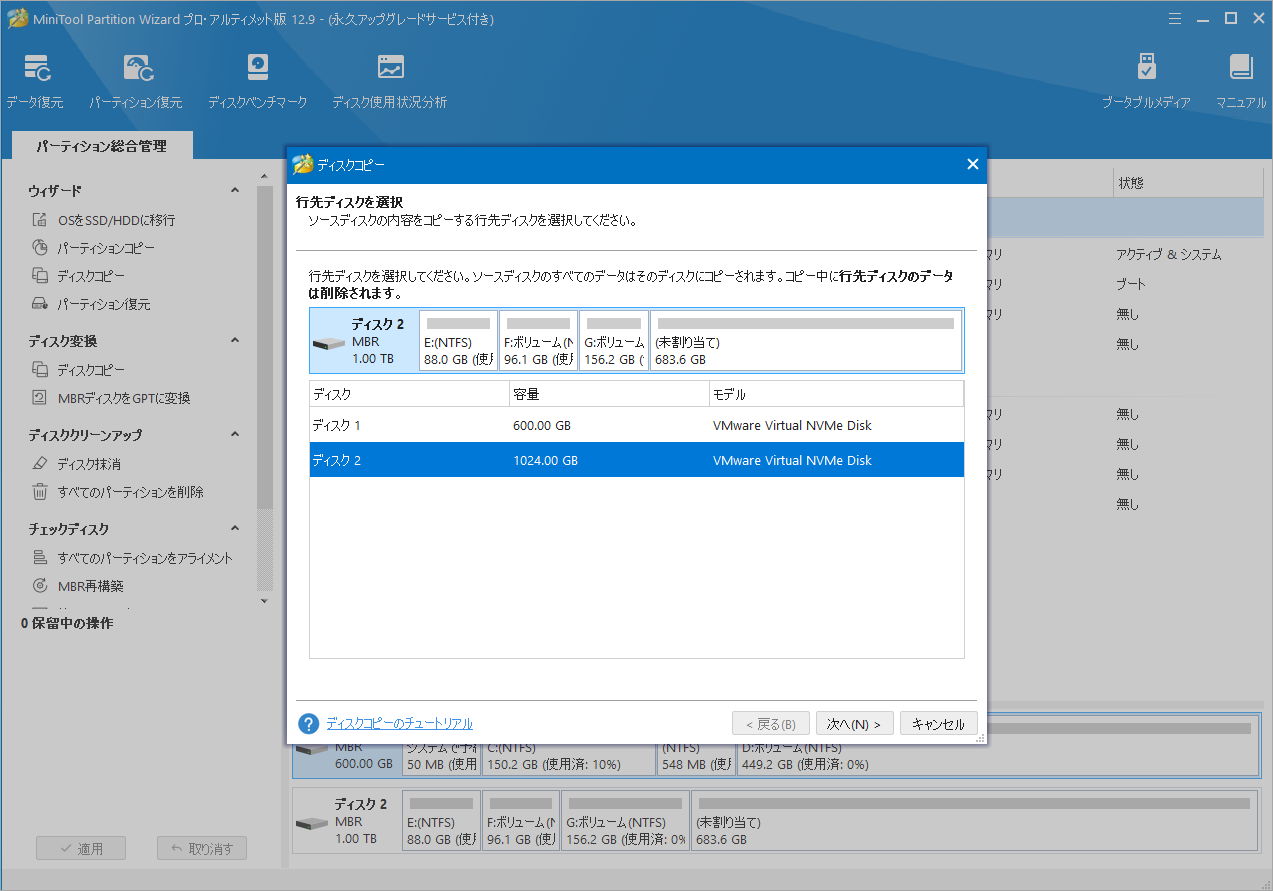Choose ディスクコピー under ウィザード
The width and height of the screenshot is (1273, 891).
click(90, 276)
